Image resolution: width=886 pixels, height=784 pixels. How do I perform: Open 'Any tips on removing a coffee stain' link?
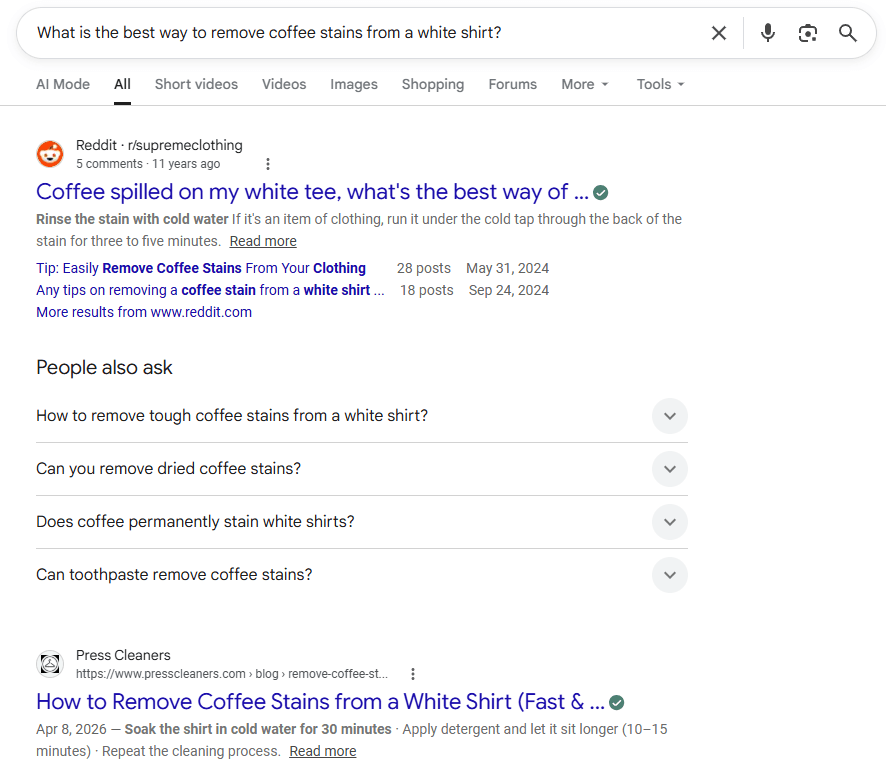pyautogui.click(x=210, y=290)
